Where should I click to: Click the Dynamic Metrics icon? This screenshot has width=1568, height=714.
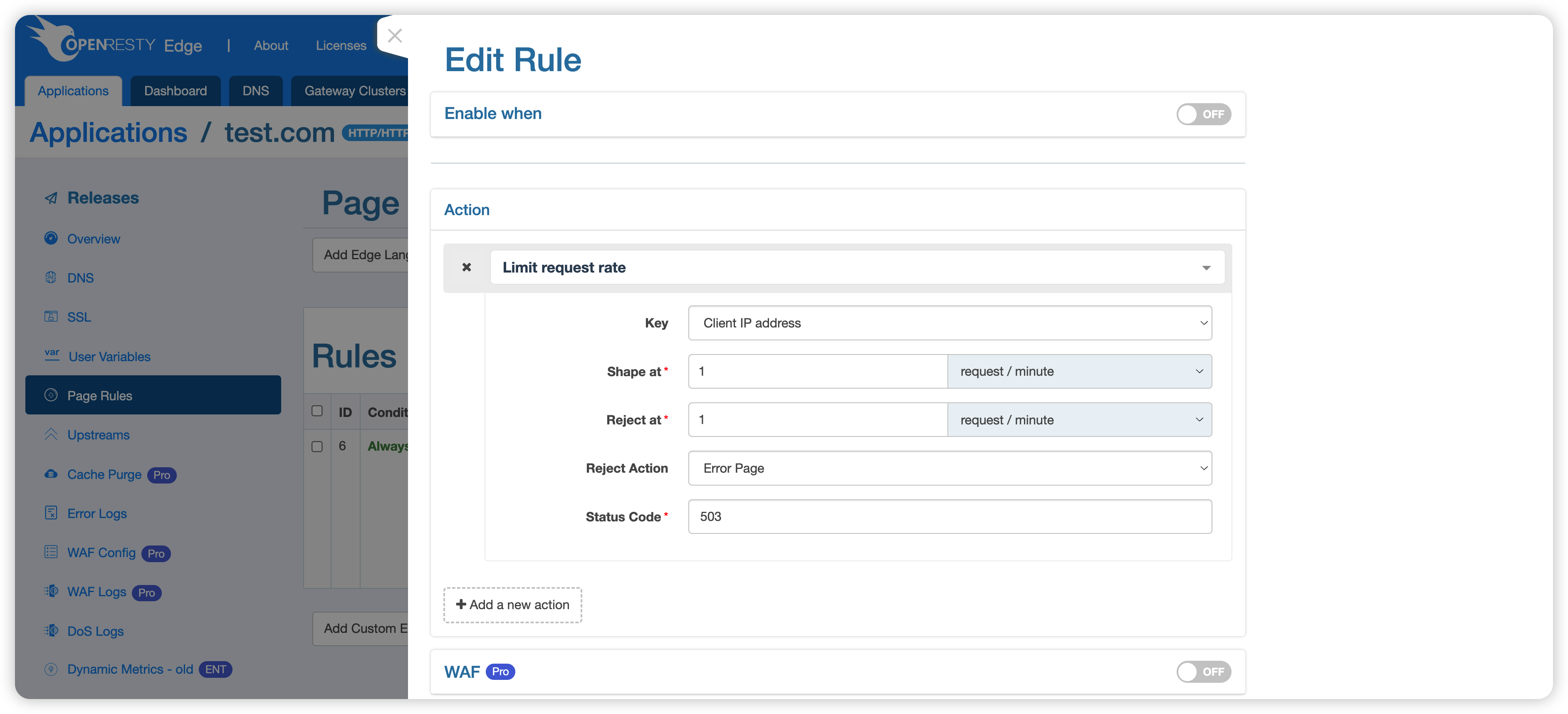pyautogui.click(x=51, y=669)
